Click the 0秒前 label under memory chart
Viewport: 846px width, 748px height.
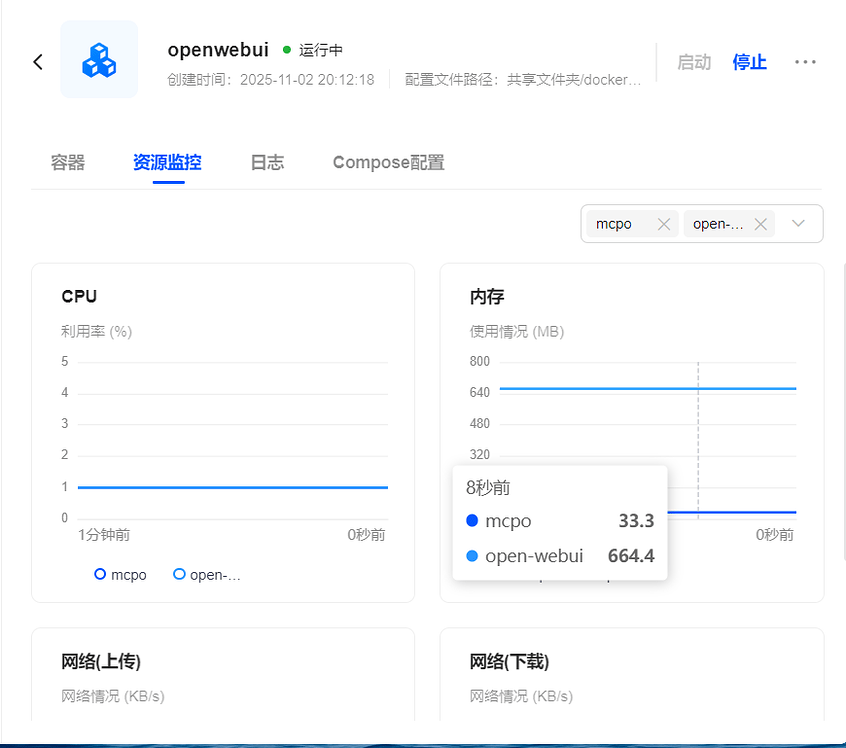pos(775,535)
